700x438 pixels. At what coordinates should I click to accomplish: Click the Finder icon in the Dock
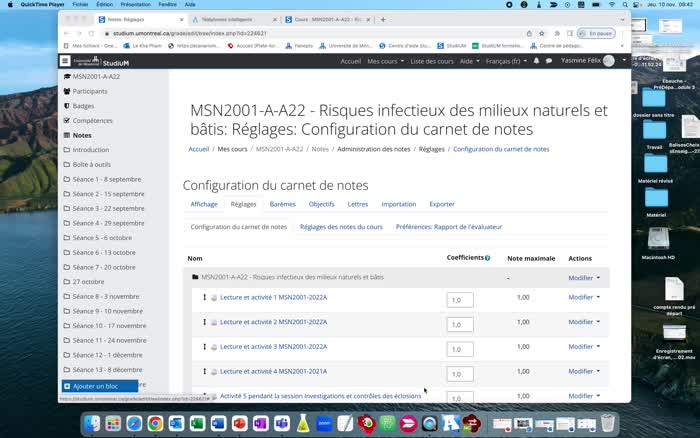pos(92,423)
